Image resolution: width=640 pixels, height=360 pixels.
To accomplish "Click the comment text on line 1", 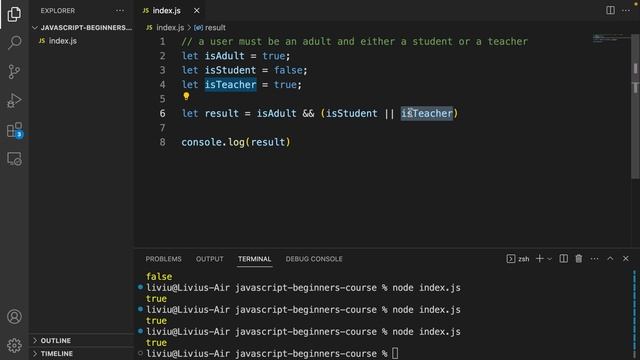I will 355,42.
